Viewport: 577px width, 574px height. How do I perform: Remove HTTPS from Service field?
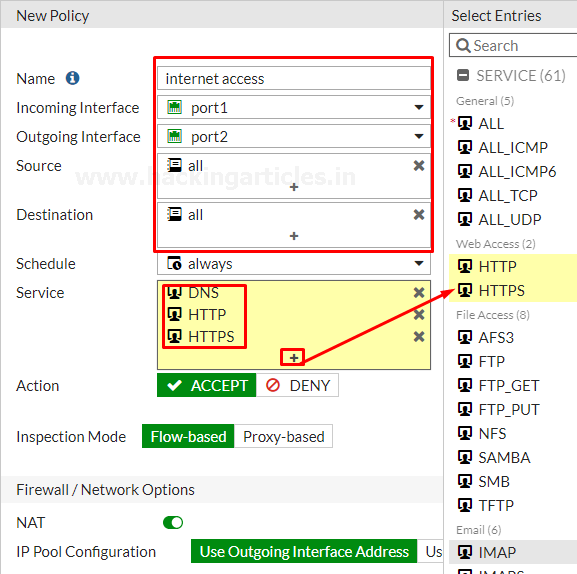(x=419, y=337)
